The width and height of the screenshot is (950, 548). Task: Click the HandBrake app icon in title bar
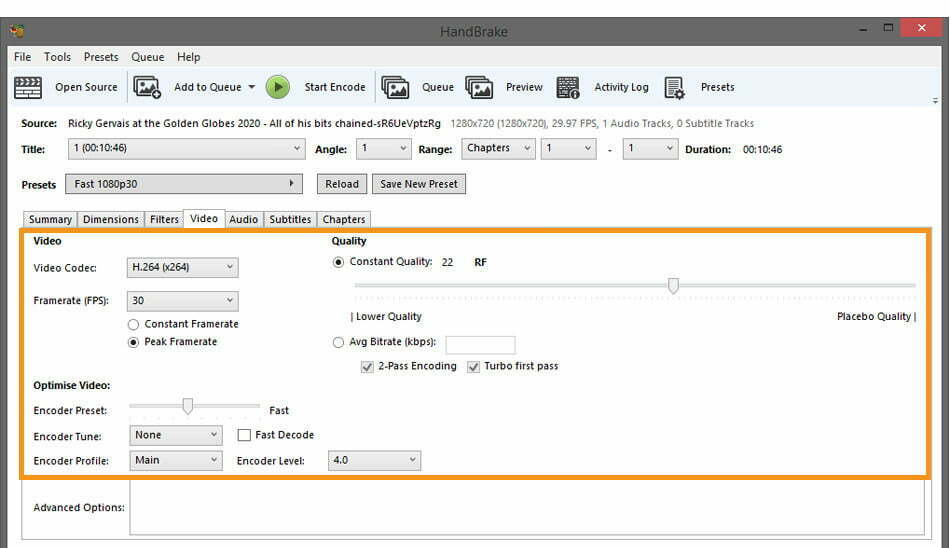(x=17, y=30)
